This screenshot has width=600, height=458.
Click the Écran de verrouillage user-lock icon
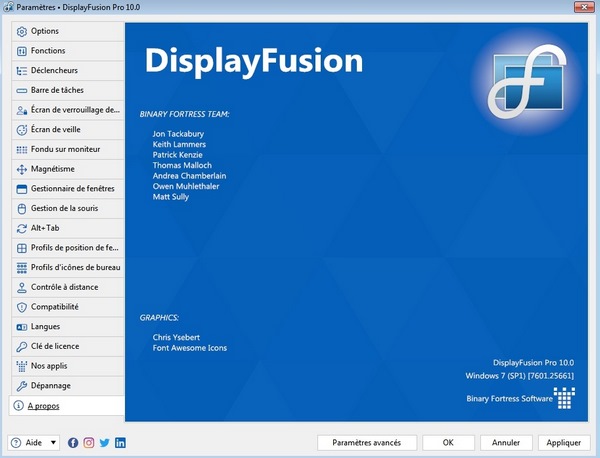pos(22,110)
